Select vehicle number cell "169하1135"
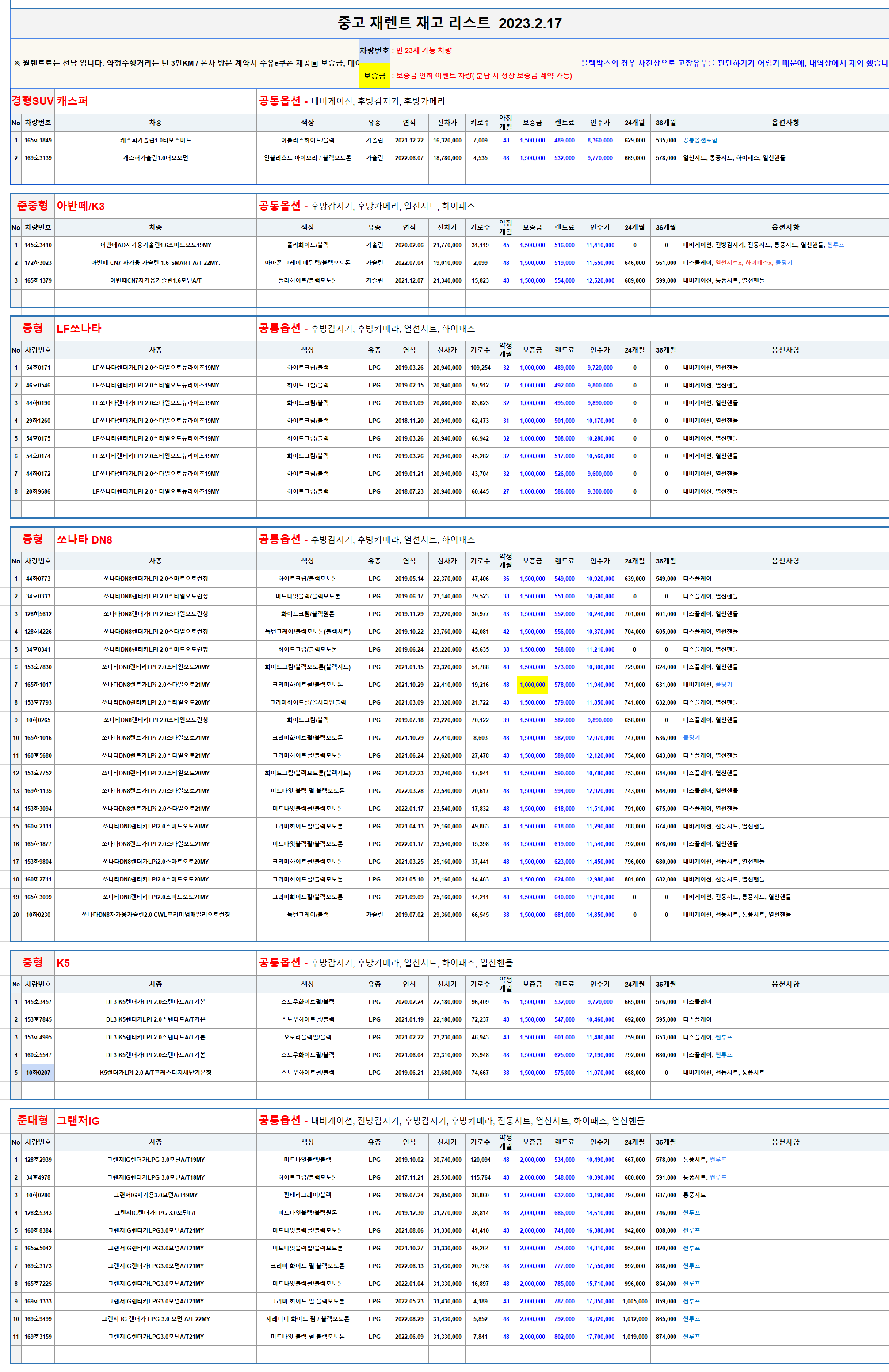889x1372 pixels. point(38,791)
